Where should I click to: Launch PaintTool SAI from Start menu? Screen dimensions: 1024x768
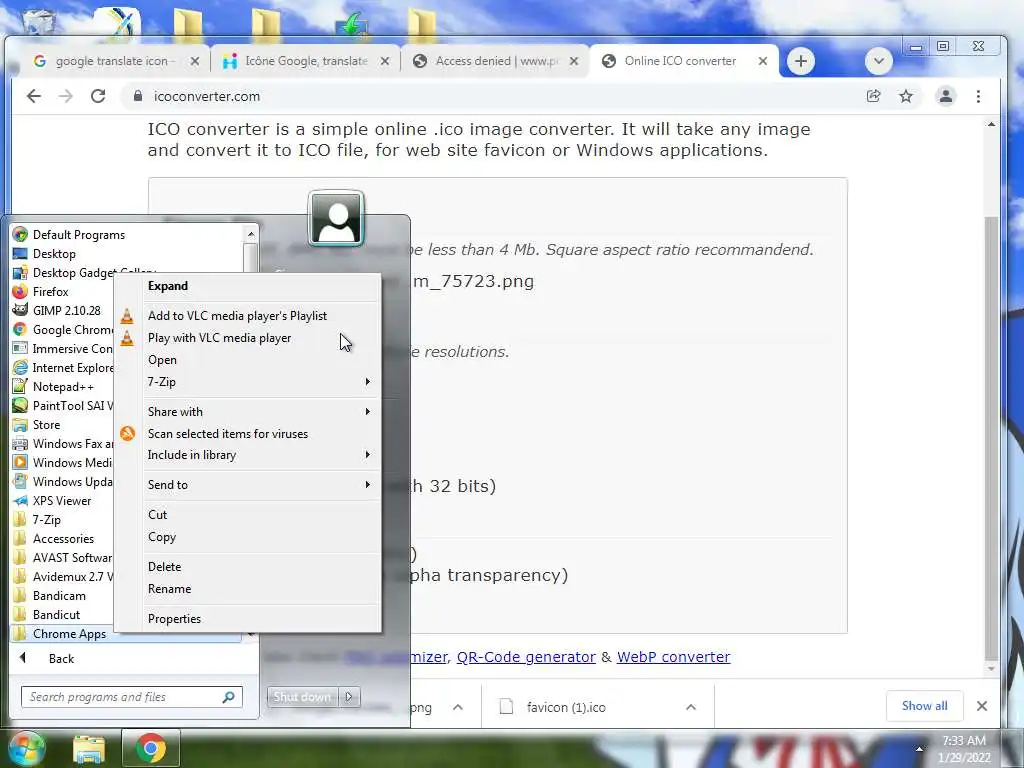click(63, 406)
